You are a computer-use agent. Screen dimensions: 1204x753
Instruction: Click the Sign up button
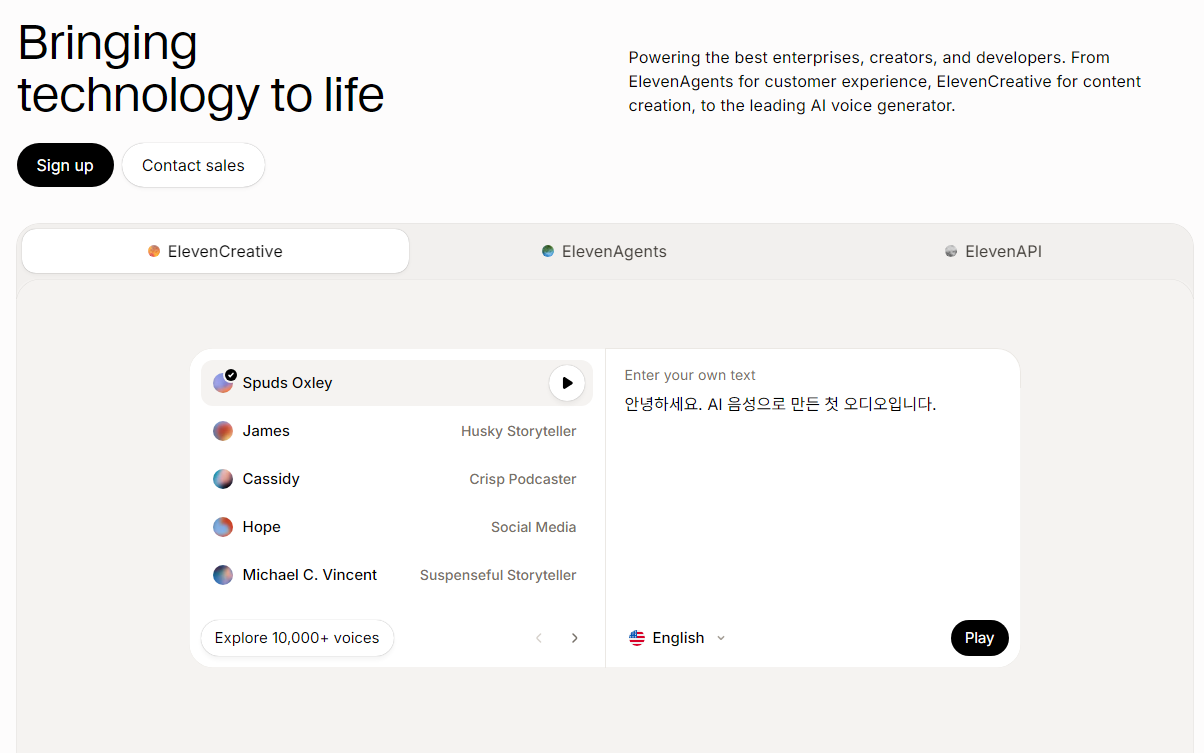click(x=65, y=165)
